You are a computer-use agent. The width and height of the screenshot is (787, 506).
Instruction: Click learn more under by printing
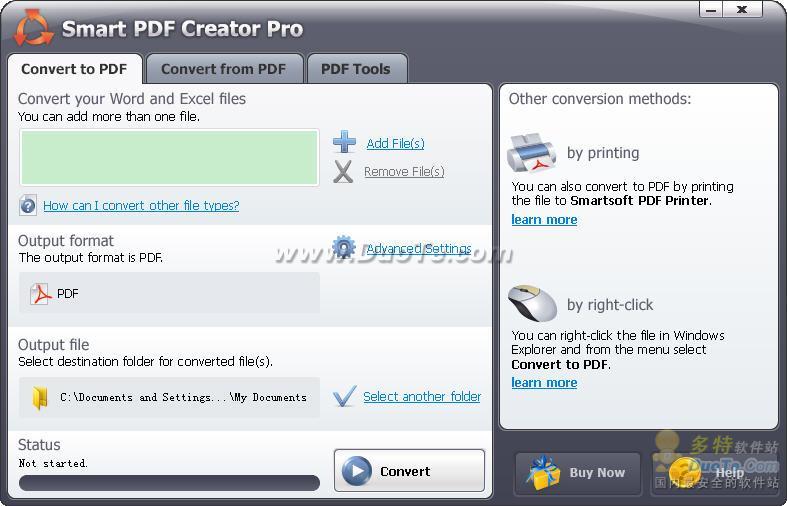point(544,220)
